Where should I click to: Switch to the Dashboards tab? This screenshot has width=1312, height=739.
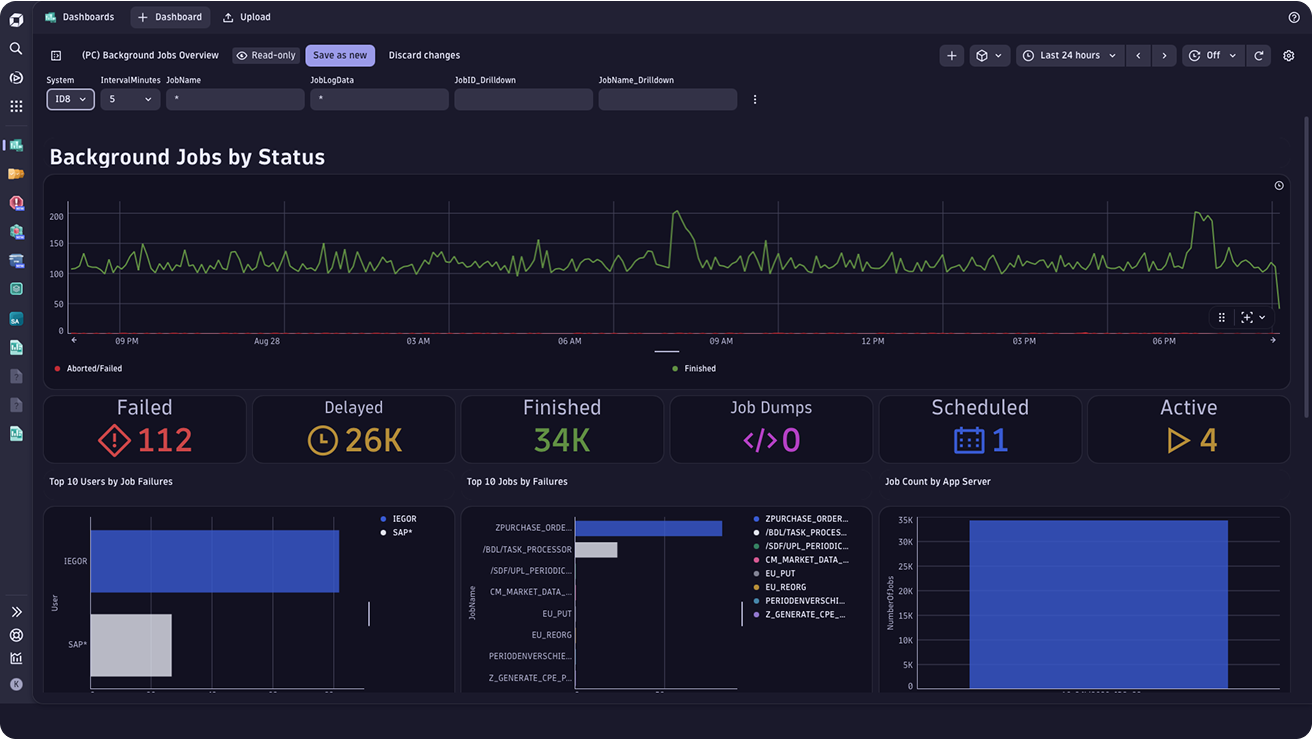(x=80, y=17)
